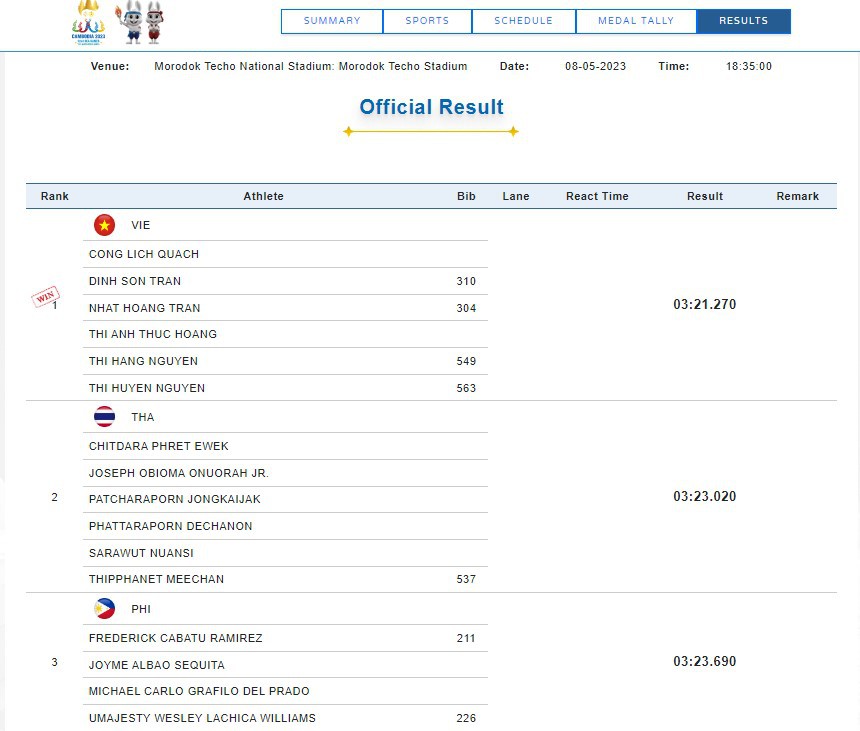Open the Summary tab

332,21
